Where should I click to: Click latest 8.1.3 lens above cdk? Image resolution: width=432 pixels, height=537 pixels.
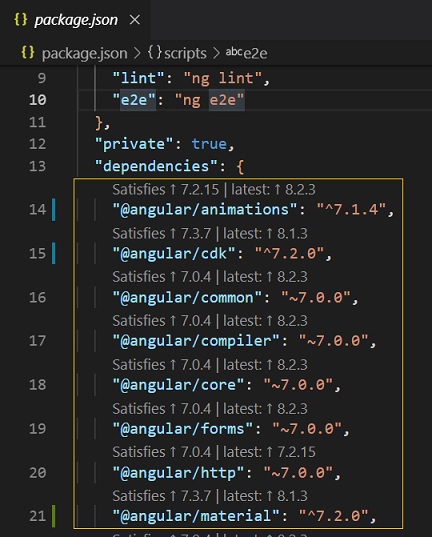tap(265, 234)
